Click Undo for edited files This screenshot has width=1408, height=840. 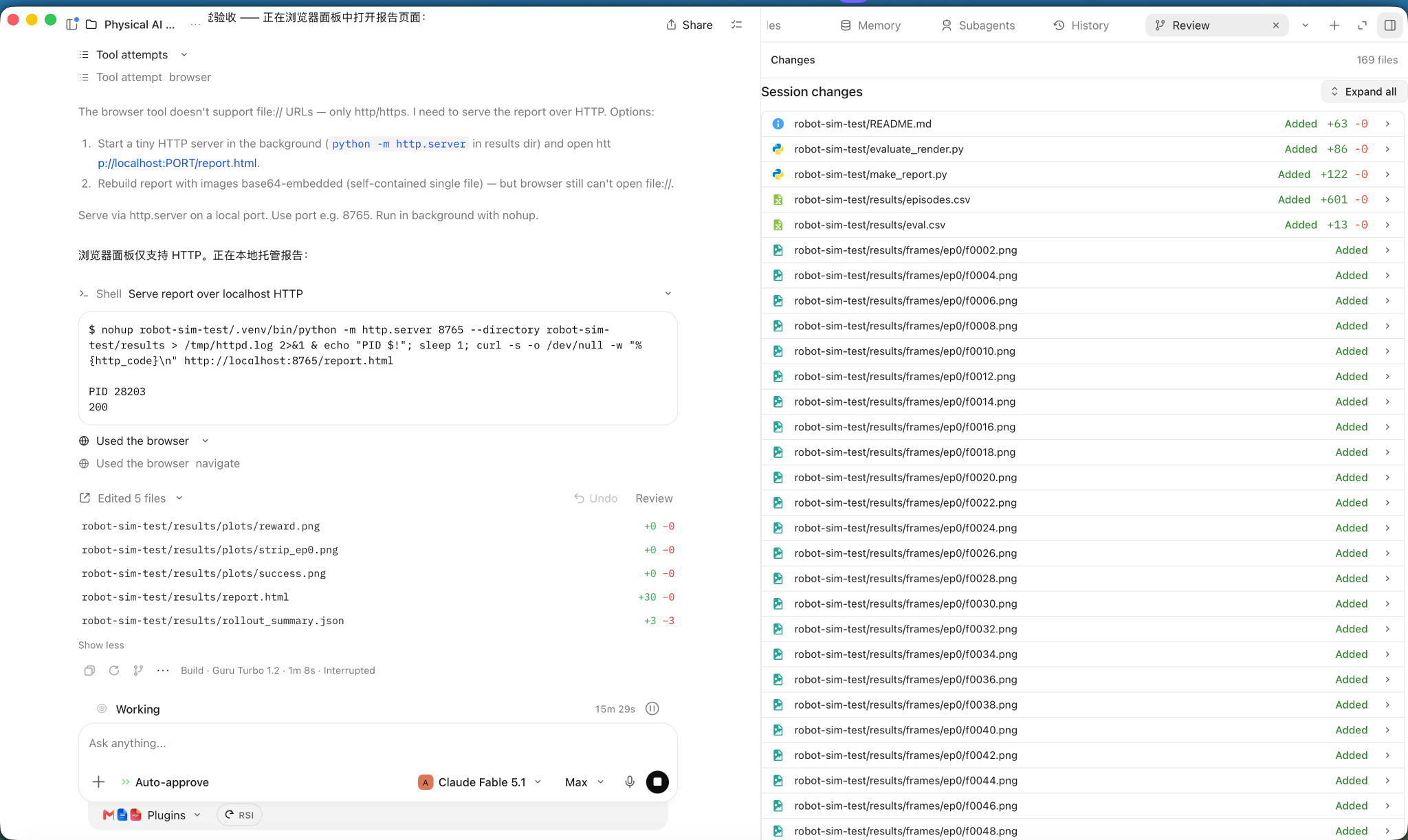coord(596,498)
